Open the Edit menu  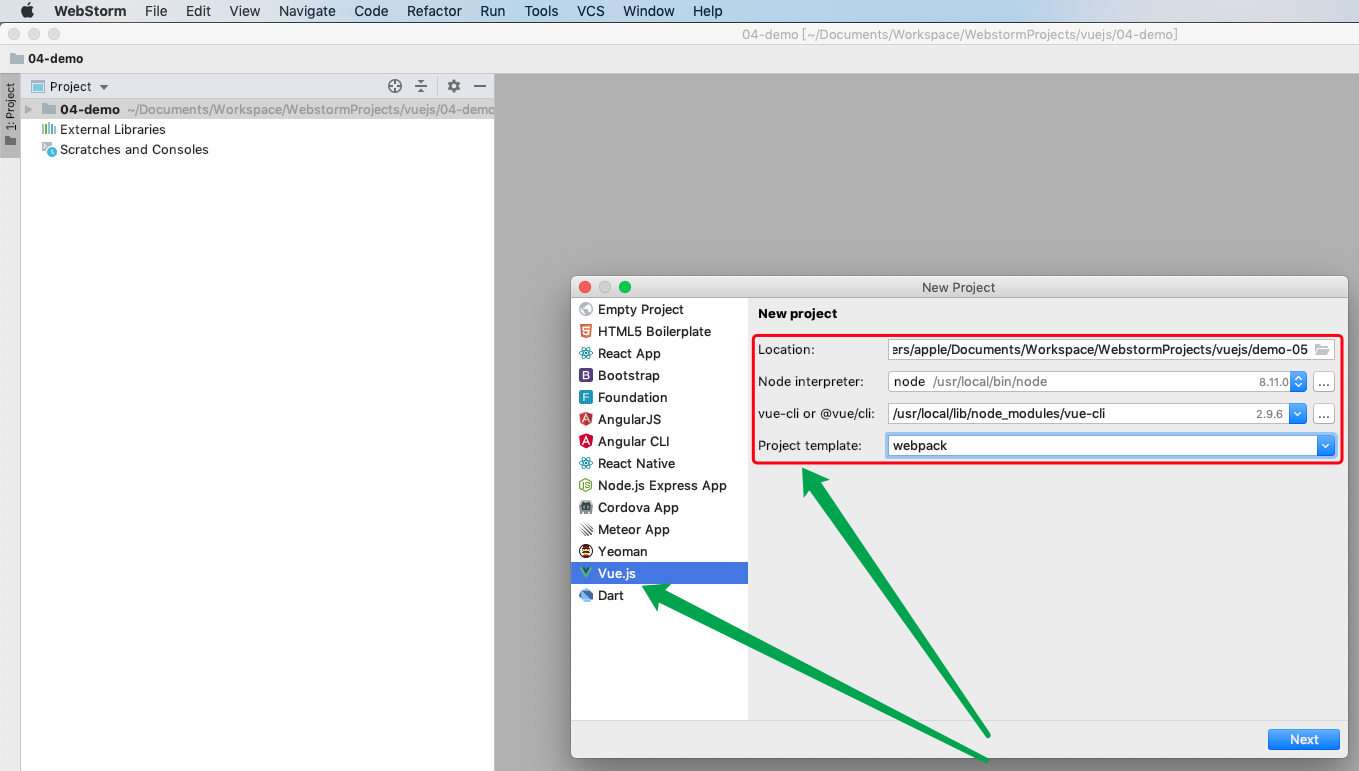198,11
